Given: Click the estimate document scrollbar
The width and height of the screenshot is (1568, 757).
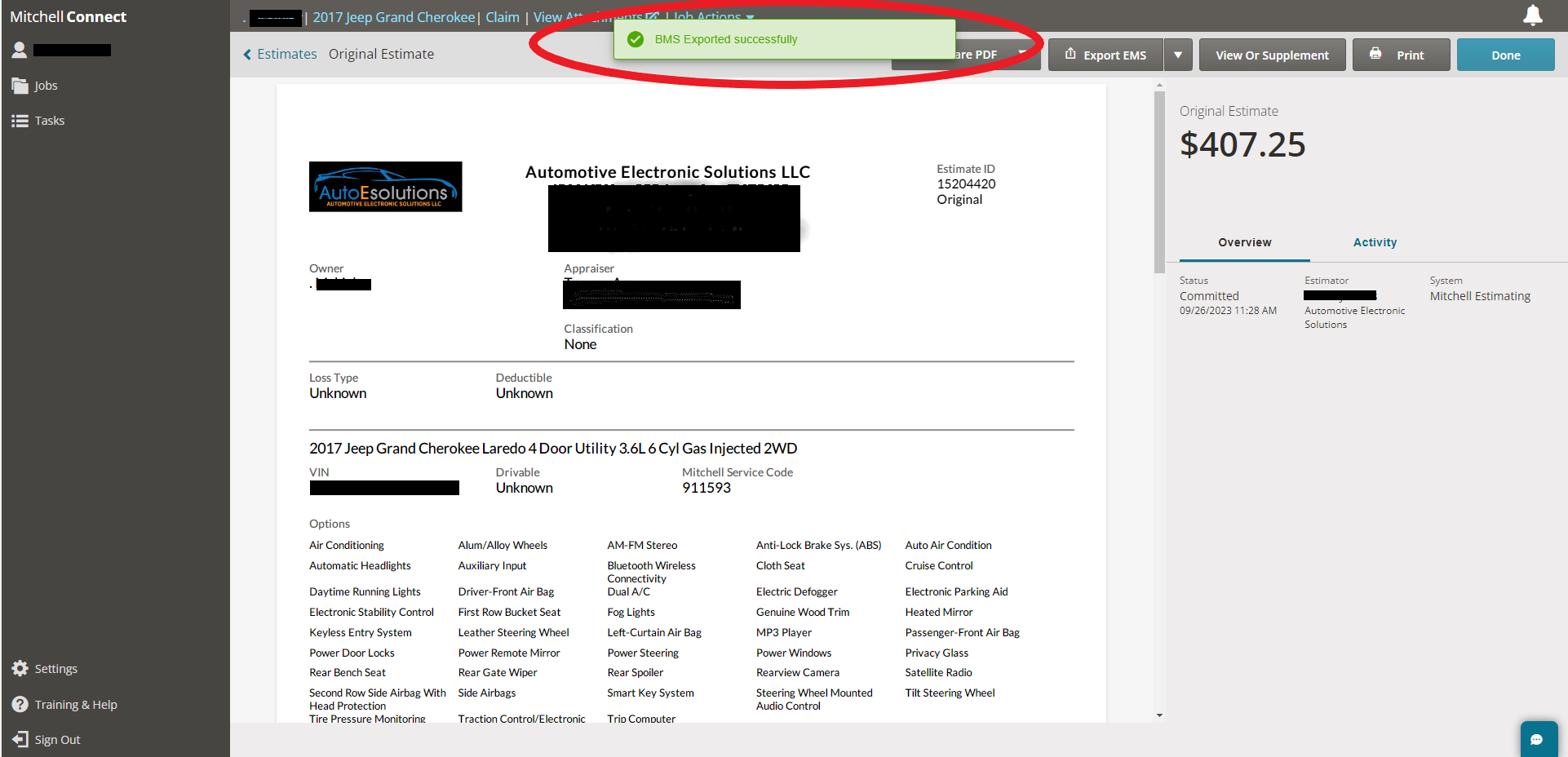Looking at the screenshot, I should (1159, 182).
